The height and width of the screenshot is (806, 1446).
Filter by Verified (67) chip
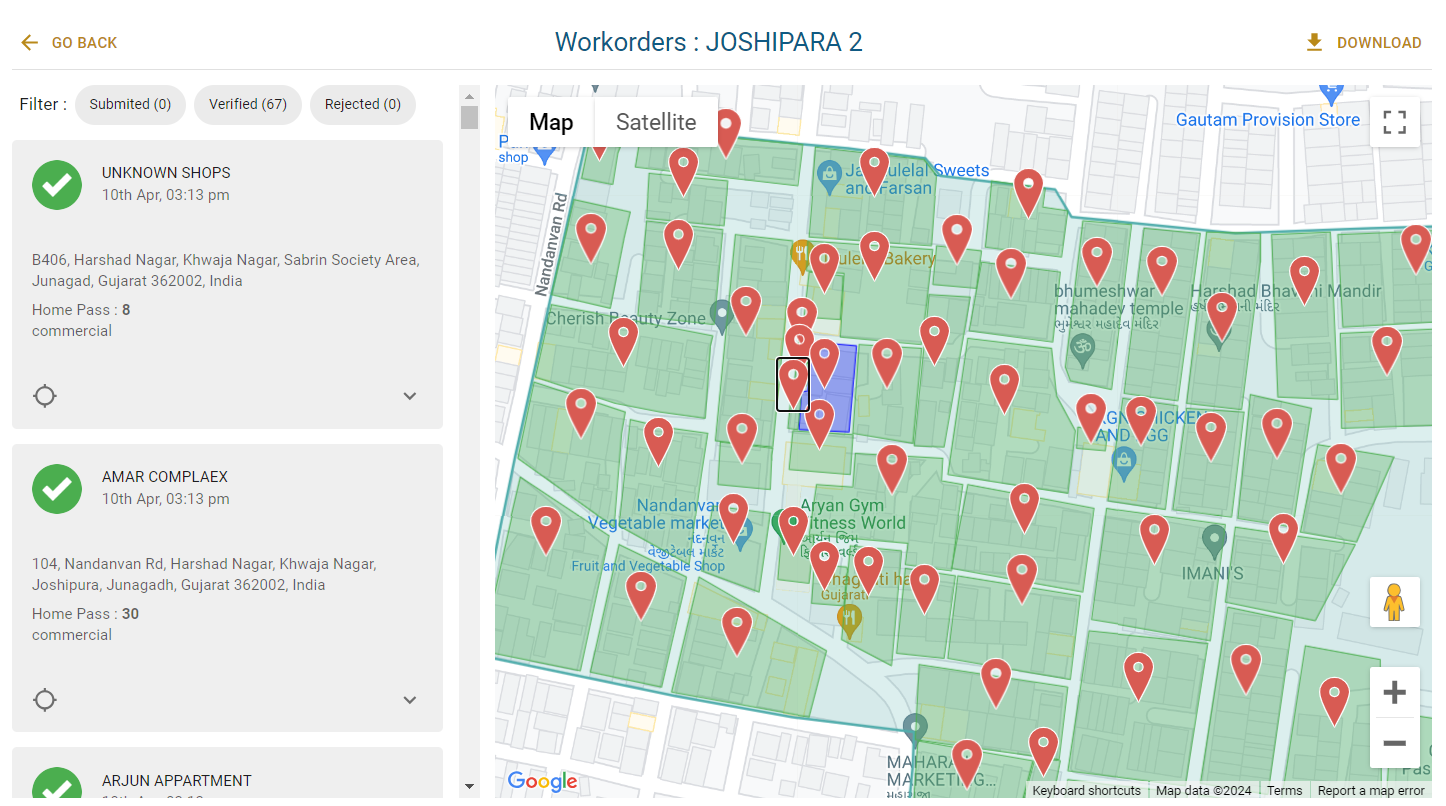[248, 104]
